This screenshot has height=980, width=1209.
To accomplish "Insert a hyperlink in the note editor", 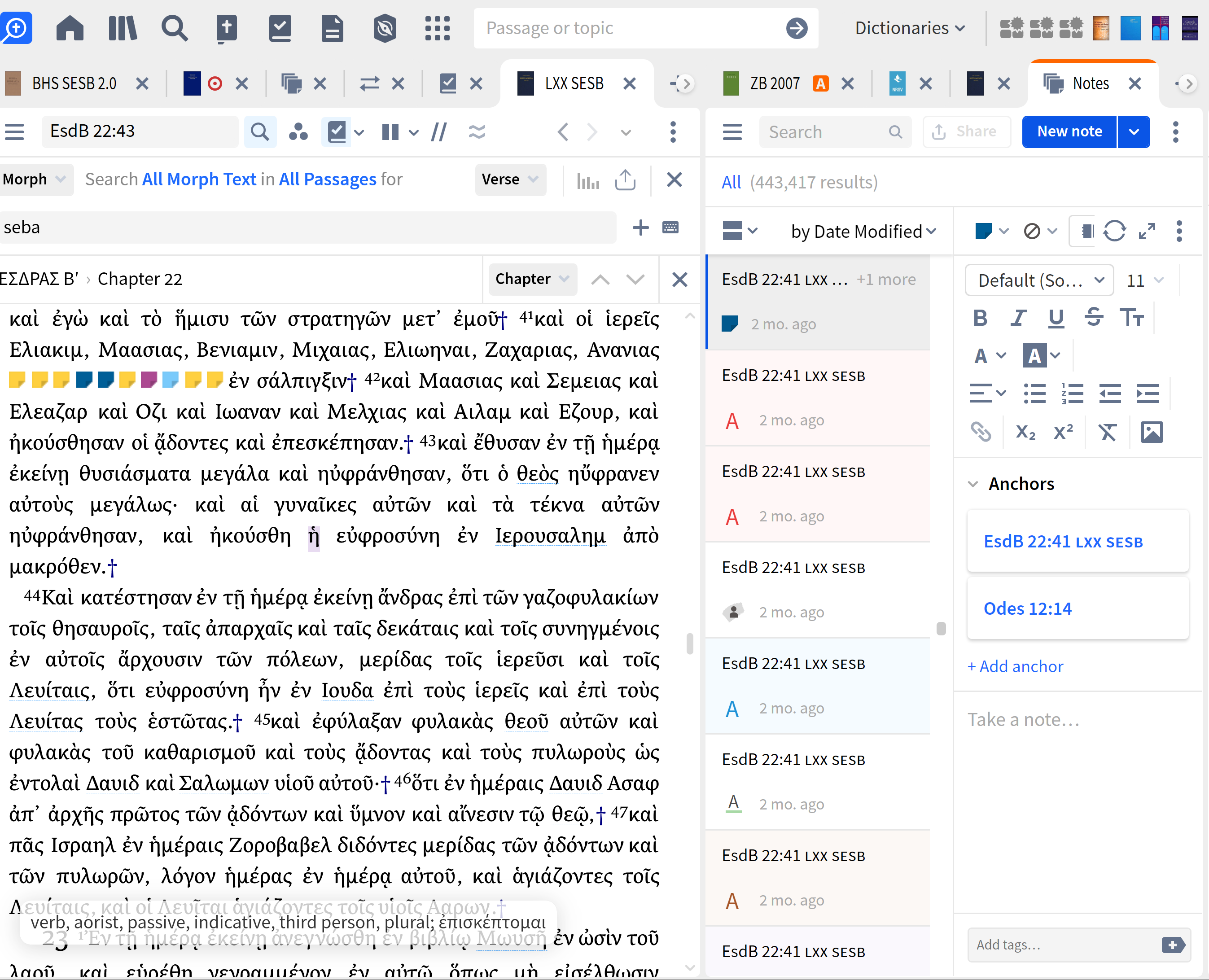I will (x=981, y=432).
